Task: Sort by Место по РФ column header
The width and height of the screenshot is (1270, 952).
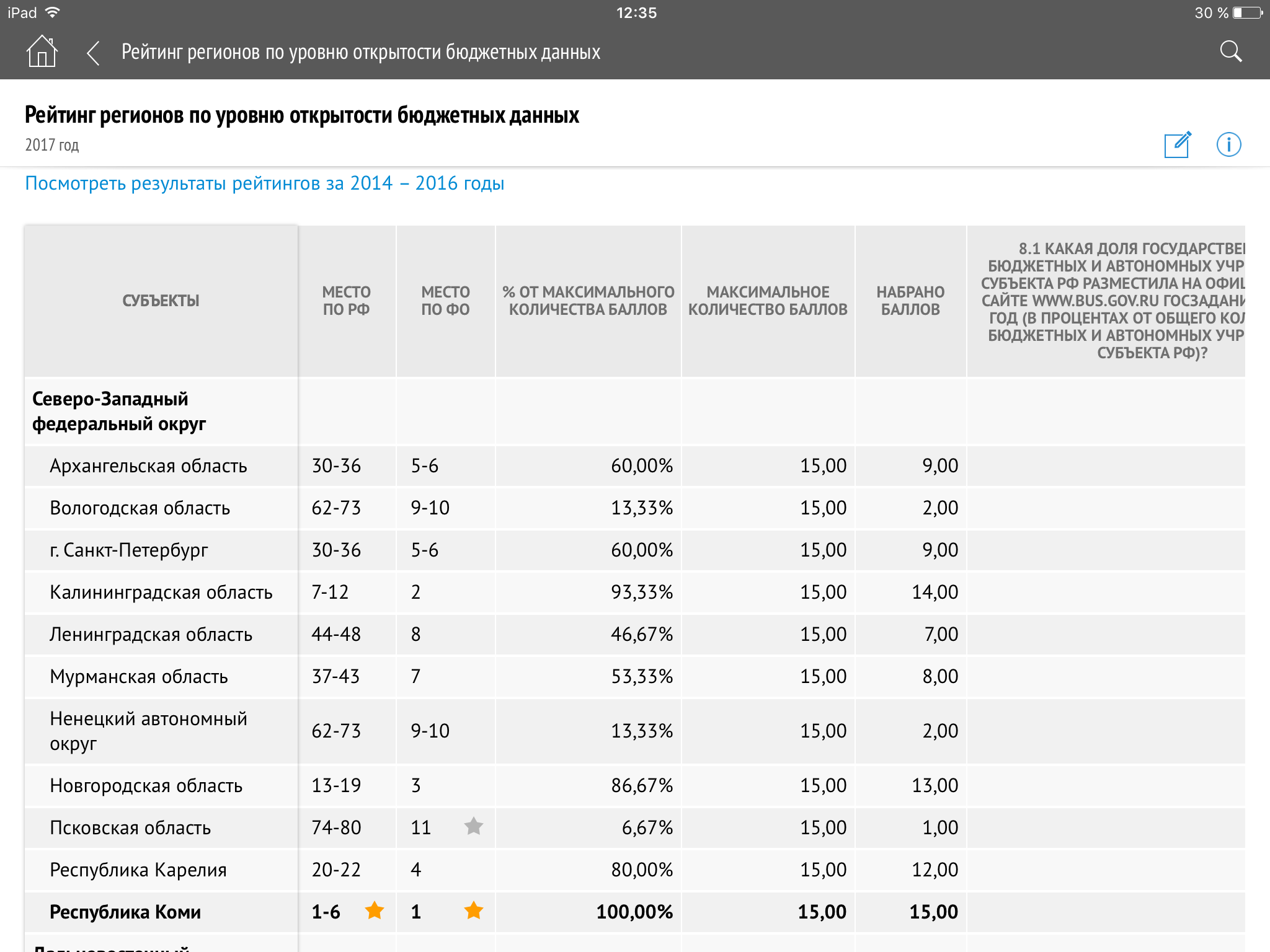Action: (x=346, y=301)
